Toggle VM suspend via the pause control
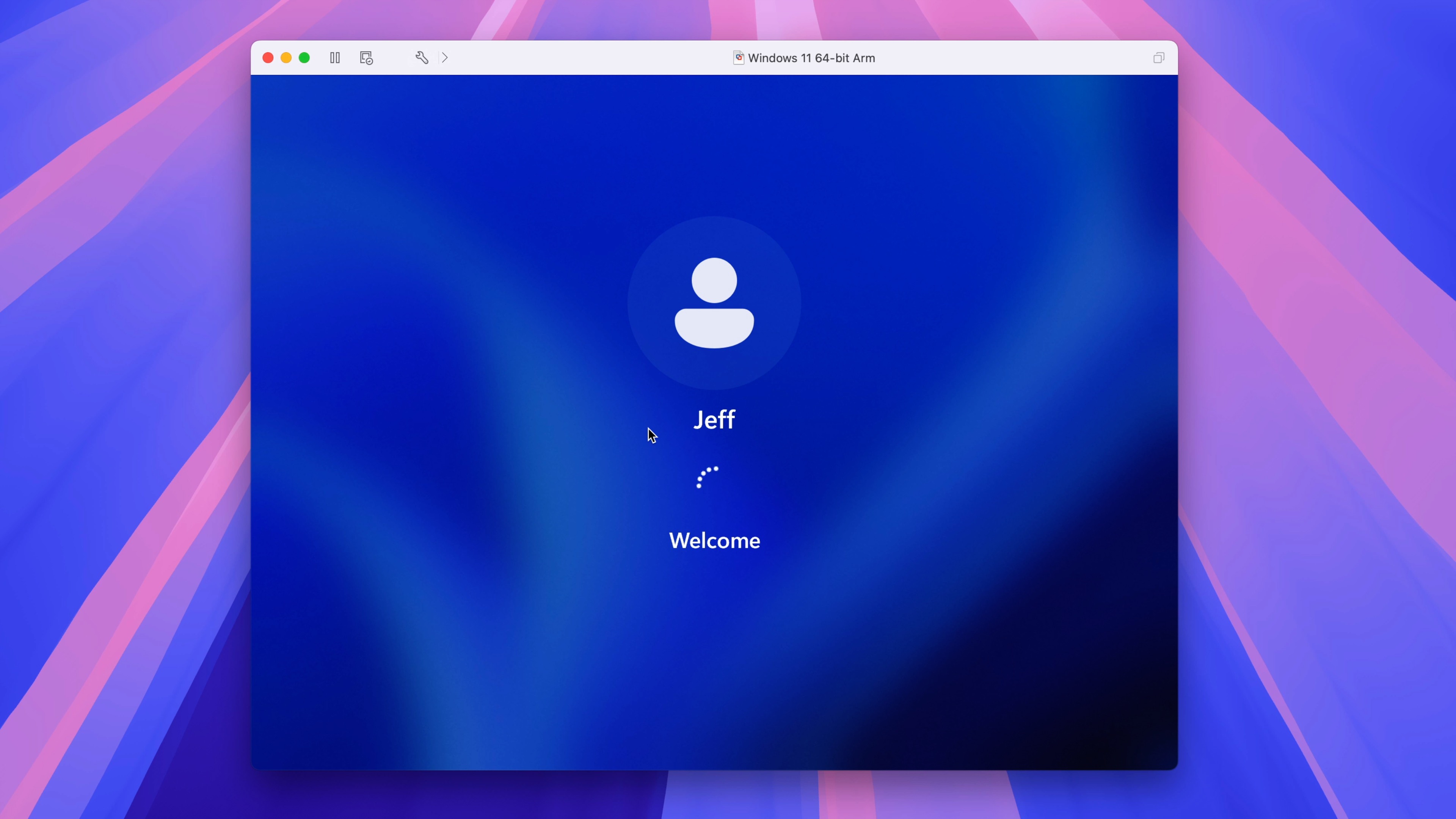The width and height of the screenshot is (1456, 819). [334, 58]
